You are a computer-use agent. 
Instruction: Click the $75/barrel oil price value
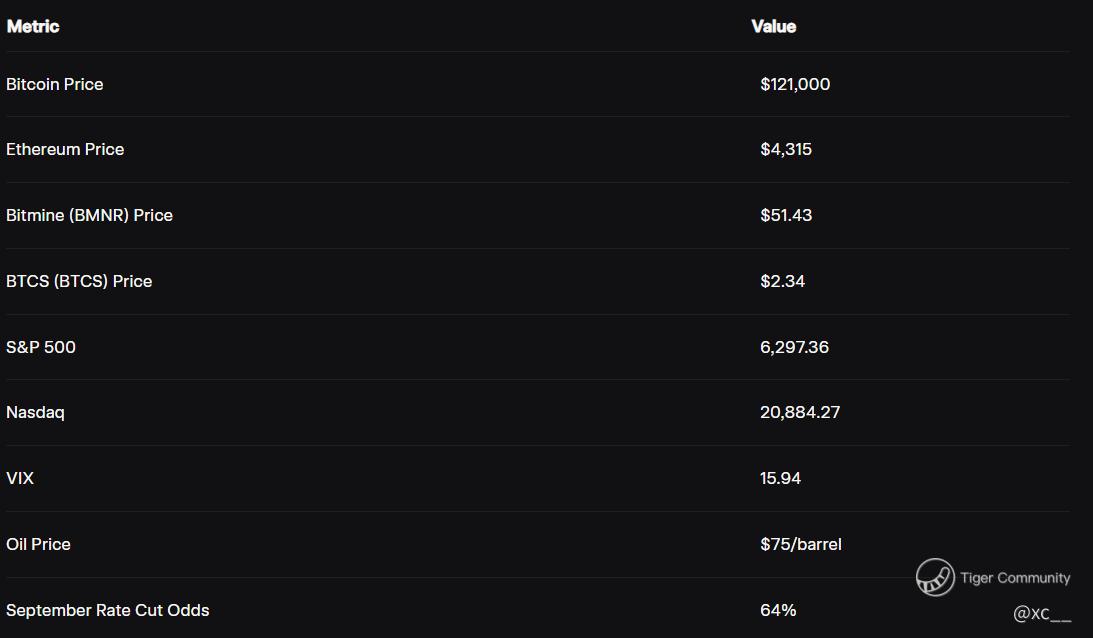pos(801,544)
